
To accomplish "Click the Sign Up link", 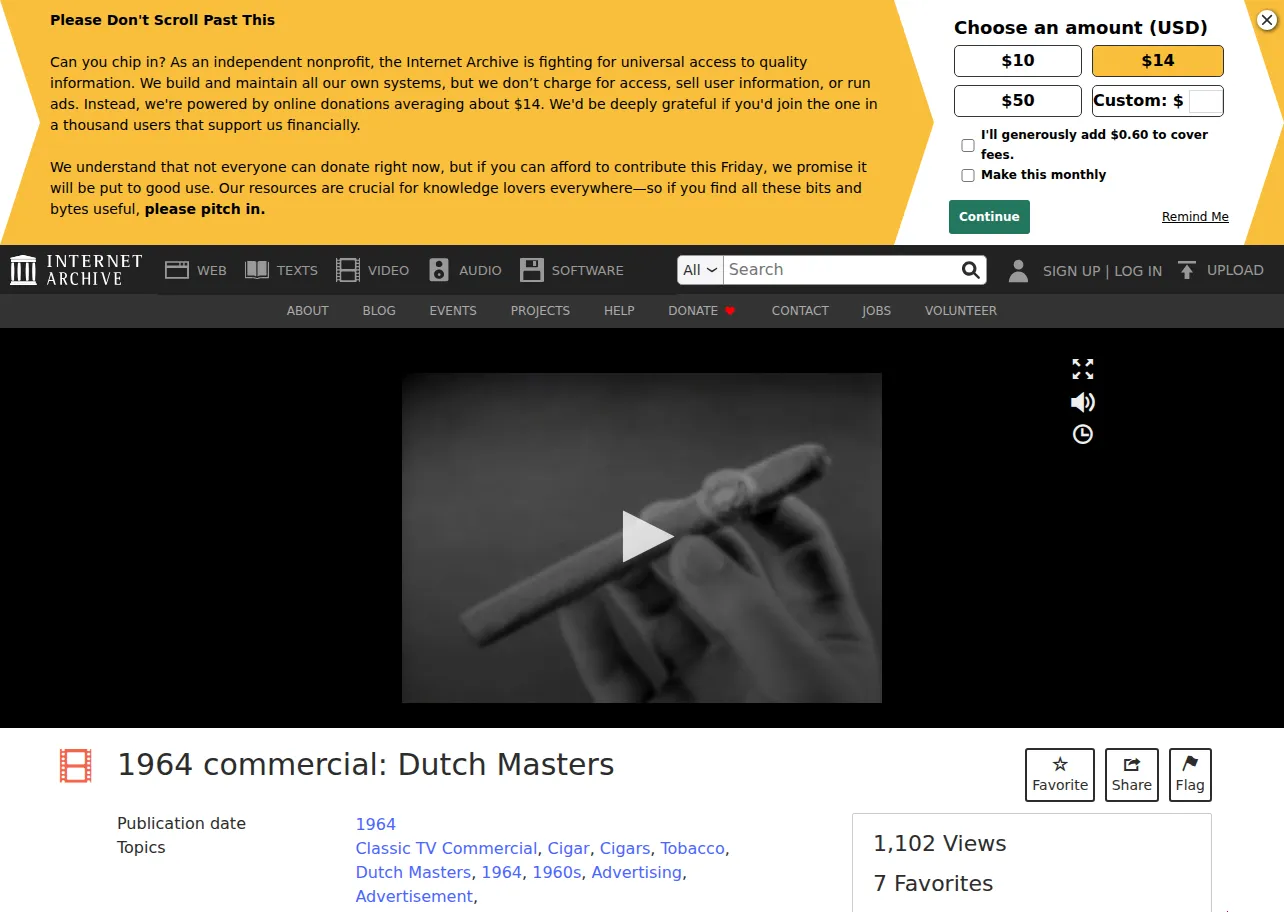I will tap(1071, 271).
